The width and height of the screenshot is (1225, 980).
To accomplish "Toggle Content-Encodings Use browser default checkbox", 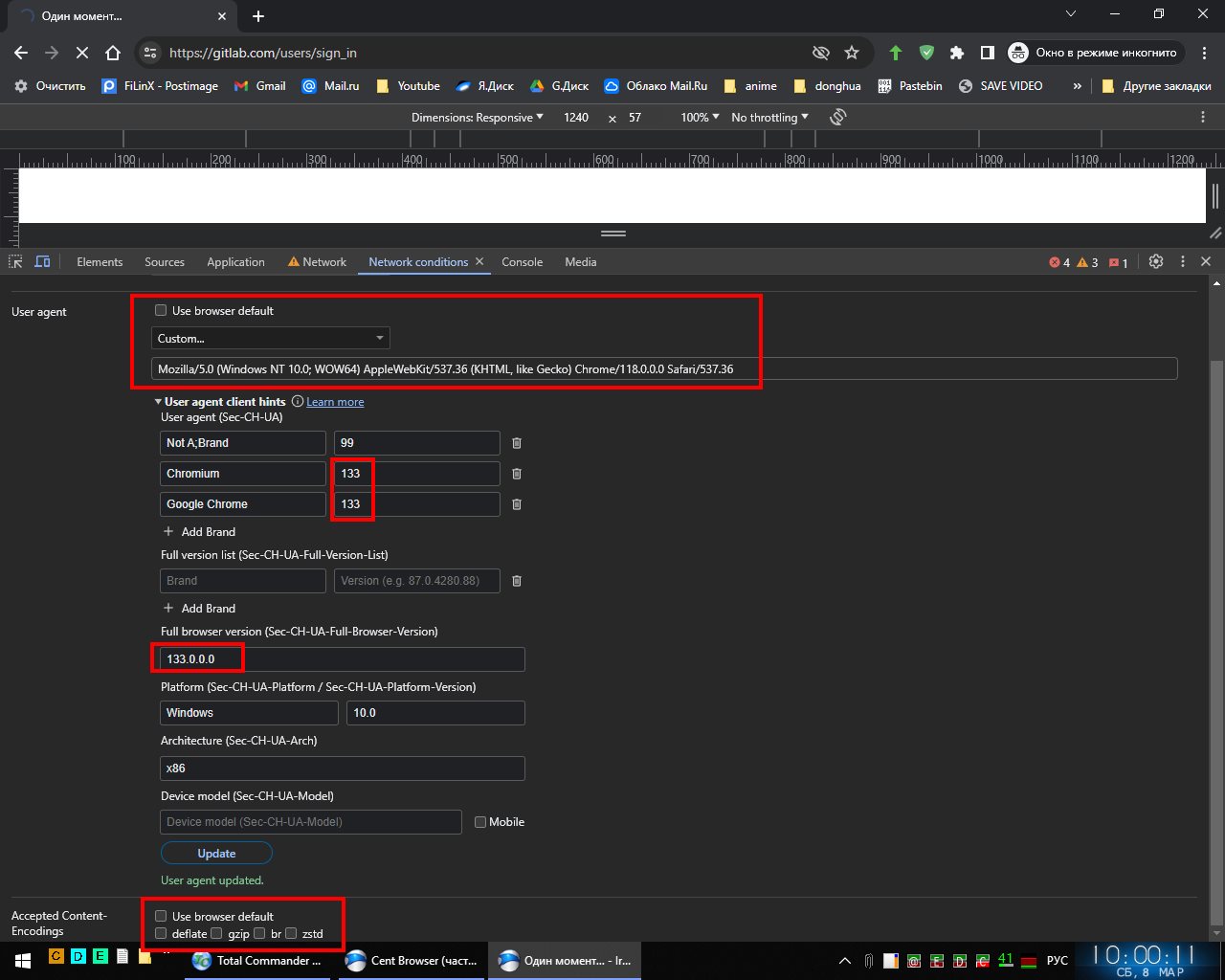I will coord(161,916).
